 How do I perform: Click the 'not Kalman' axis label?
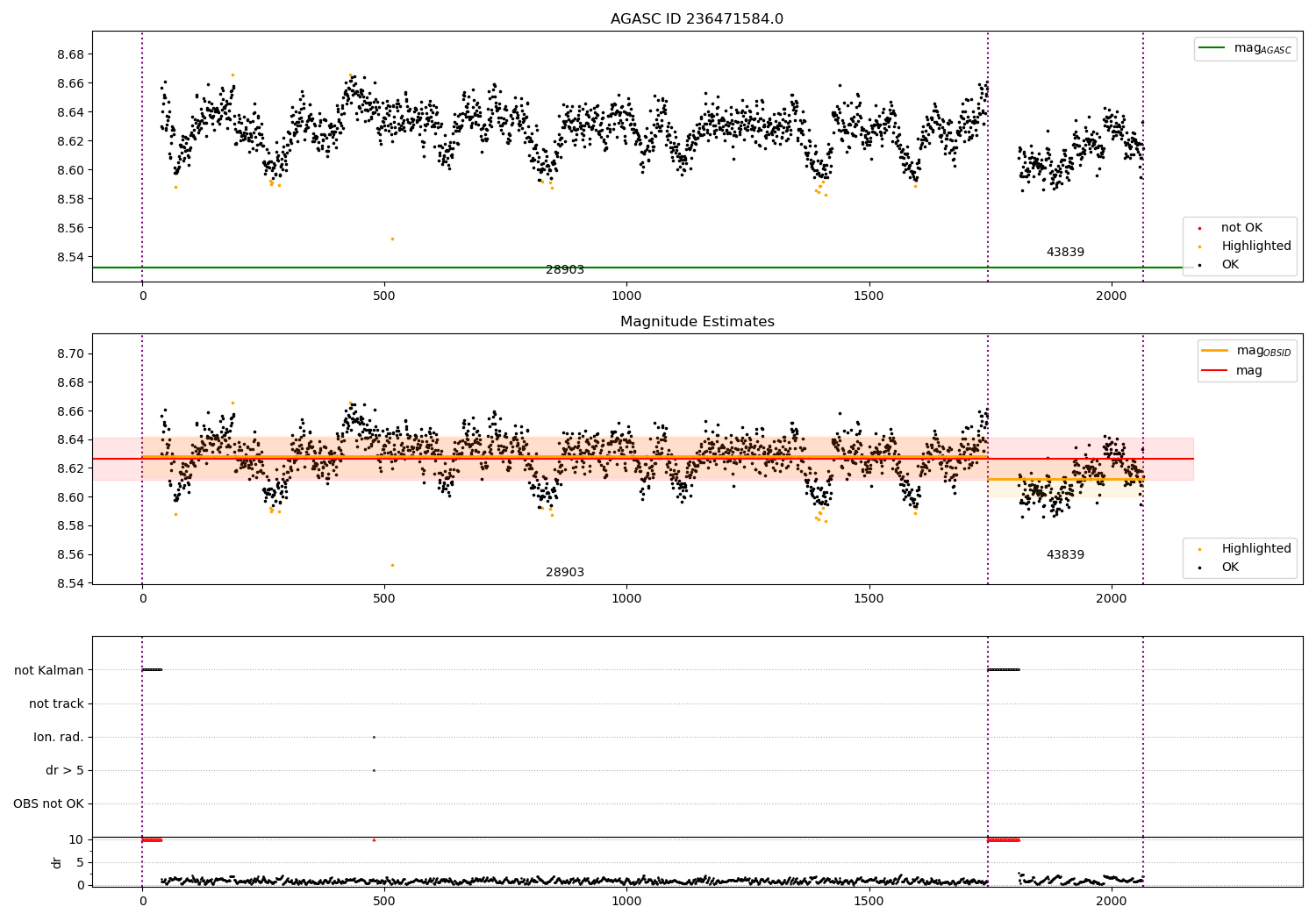click(x=49, y=670)
